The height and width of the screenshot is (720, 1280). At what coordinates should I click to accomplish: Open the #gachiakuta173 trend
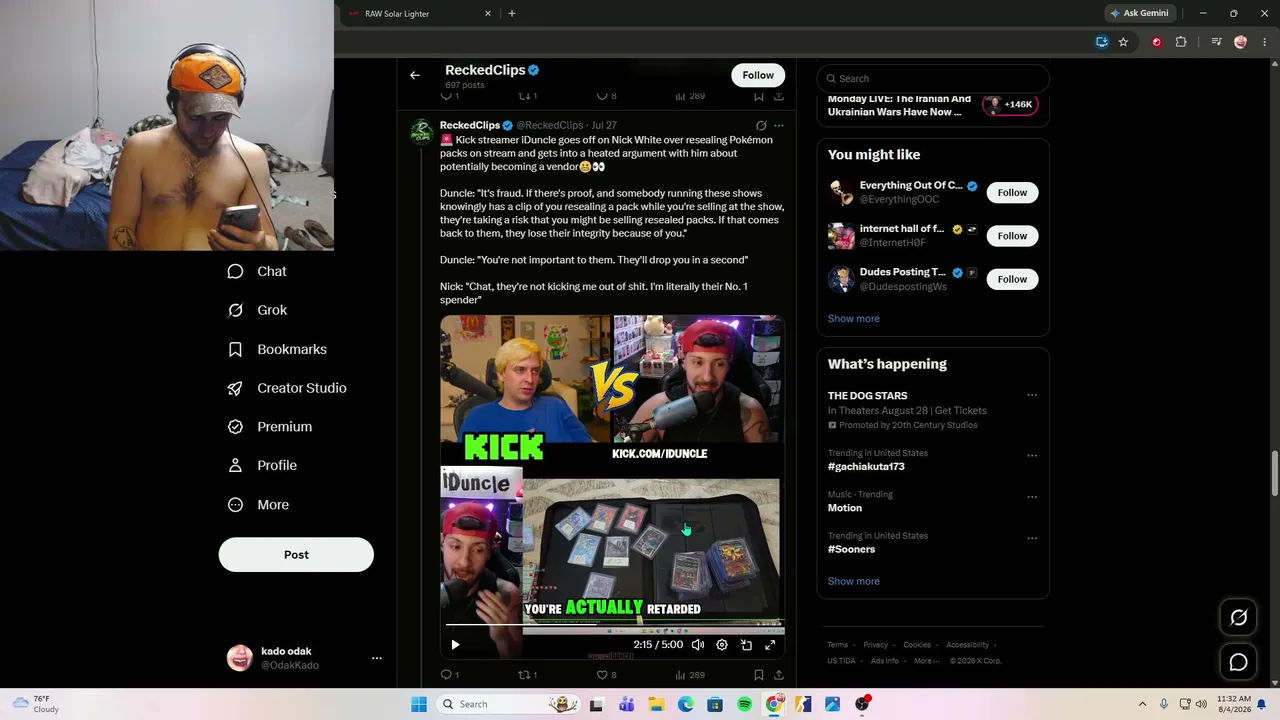coord(866,467)
